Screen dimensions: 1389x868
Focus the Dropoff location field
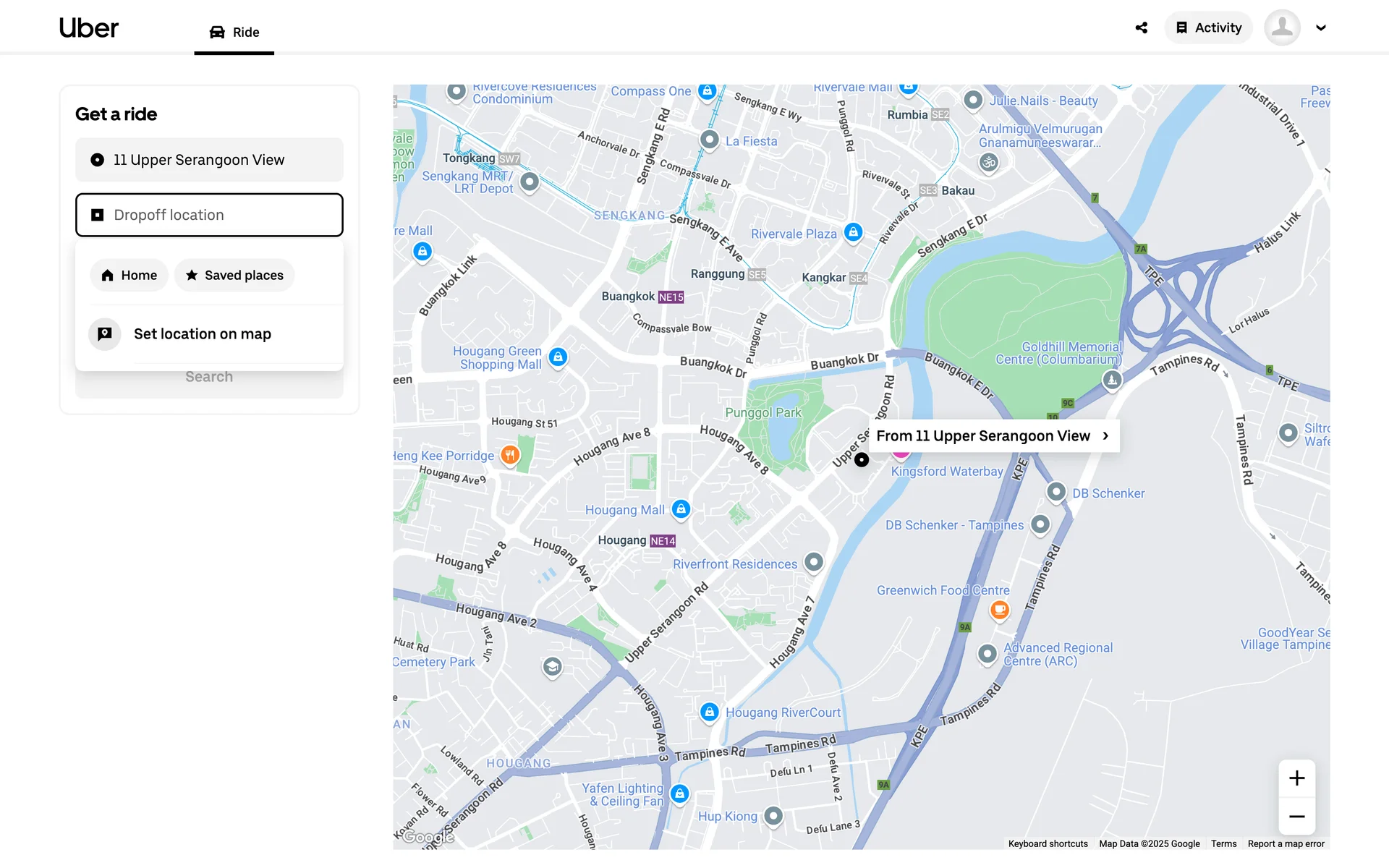pyautogui.click(x=209, y=215)
